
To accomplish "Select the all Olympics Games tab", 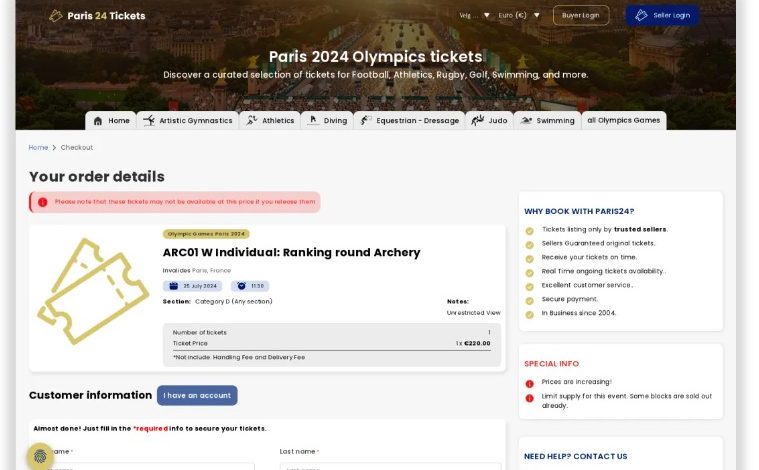I will click(x=623, y=120).
